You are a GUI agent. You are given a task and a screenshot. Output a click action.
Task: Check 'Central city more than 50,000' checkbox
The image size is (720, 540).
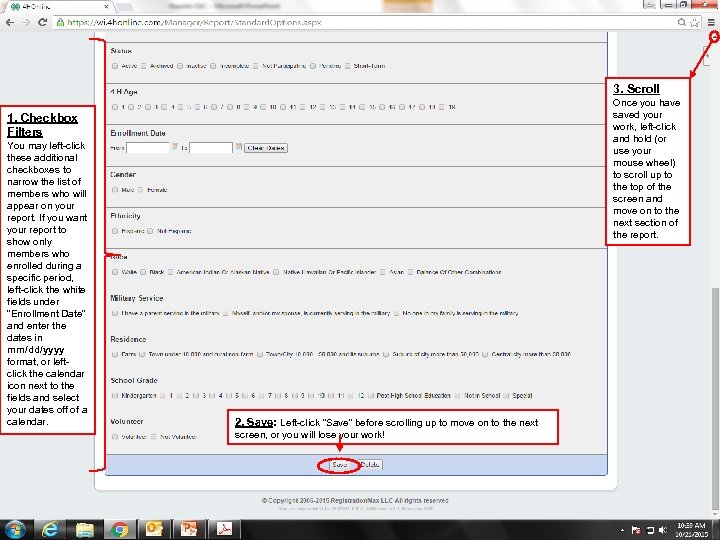[x=485, y=354]
